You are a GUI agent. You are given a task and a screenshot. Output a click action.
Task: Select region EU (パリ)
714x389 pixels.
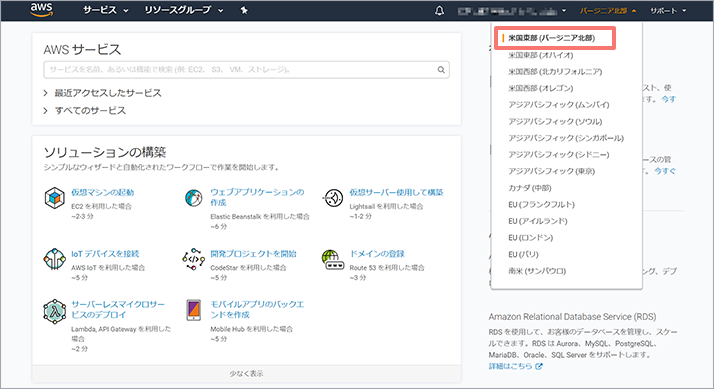[523, 254]
